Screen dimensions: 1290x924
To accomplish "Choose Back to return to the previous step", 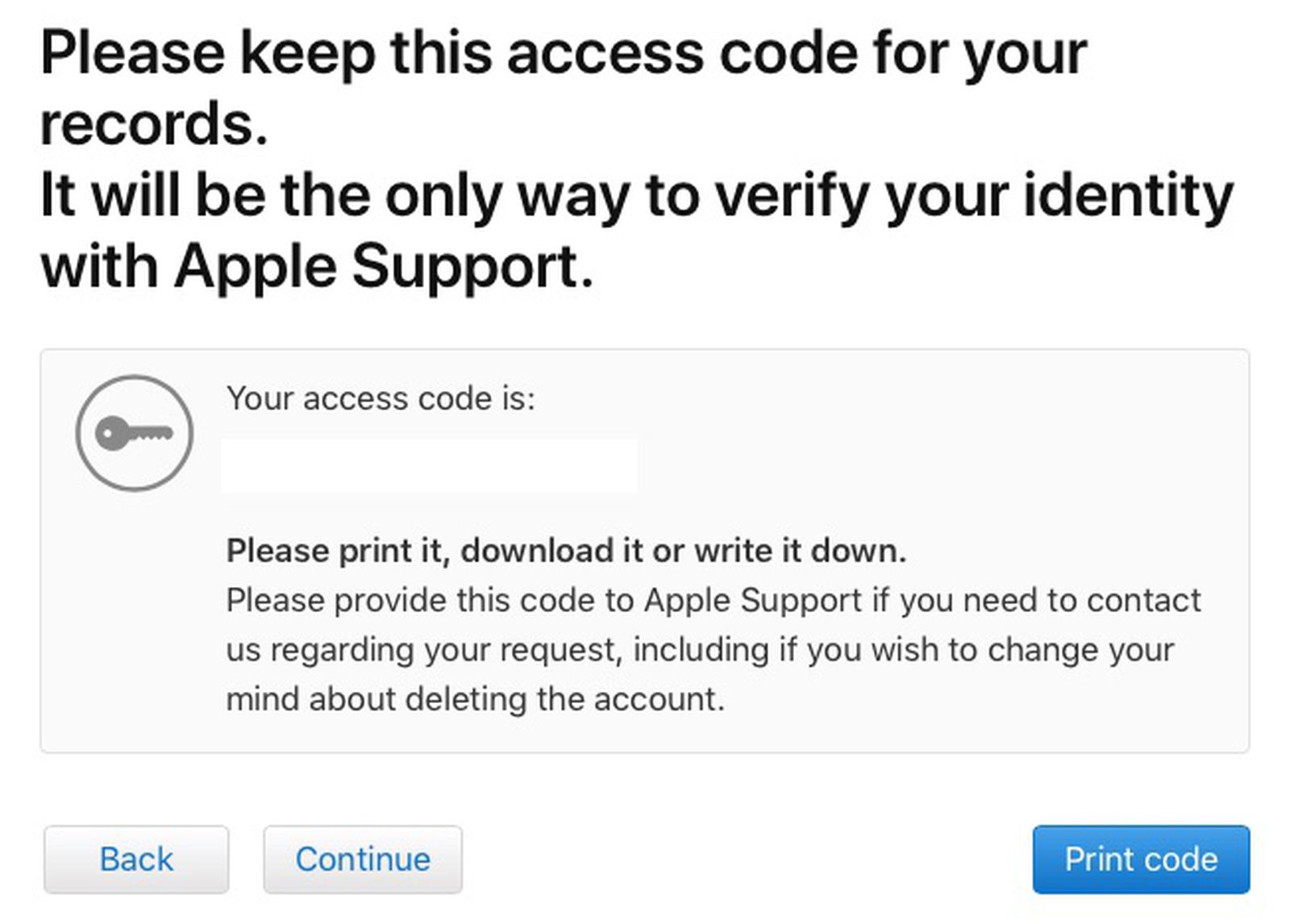I will (x=135, y=859).
